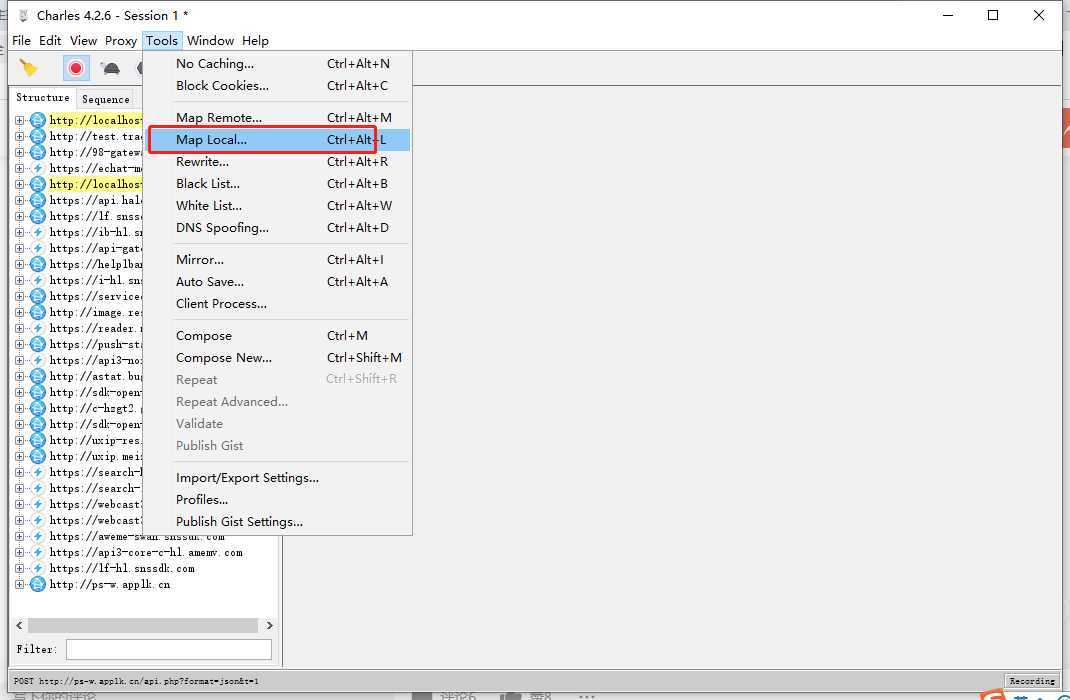This screenshot has height=700, width=1070.
Task: Click globe icon of https://lf.snss host
Action: click(38, 216)
